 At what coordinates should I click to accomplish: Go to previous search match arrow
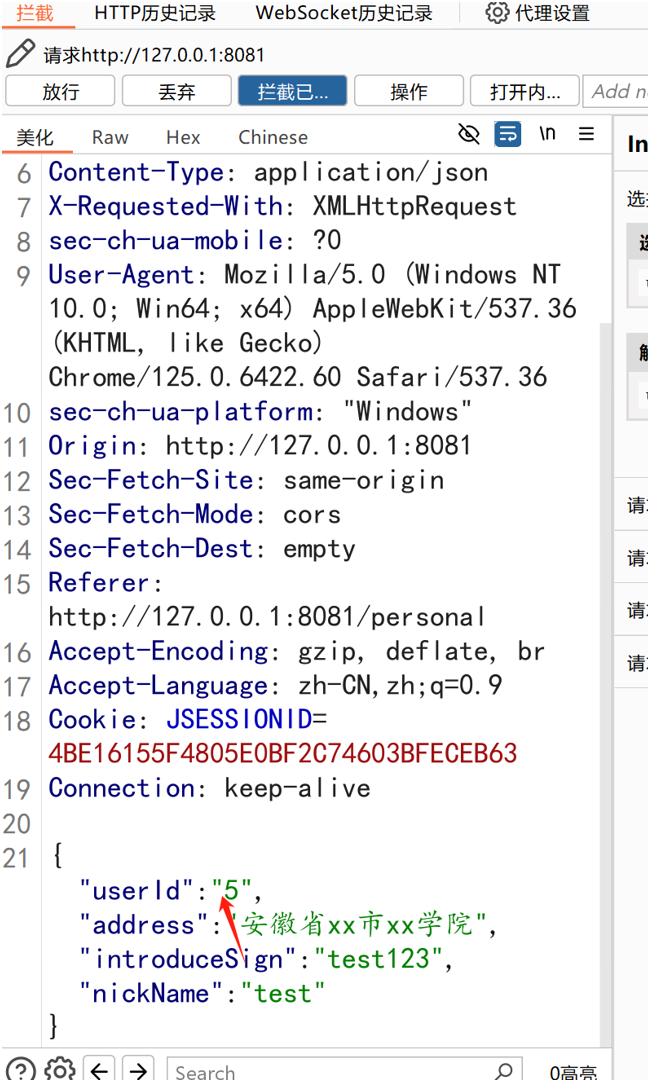point(99,1070)
